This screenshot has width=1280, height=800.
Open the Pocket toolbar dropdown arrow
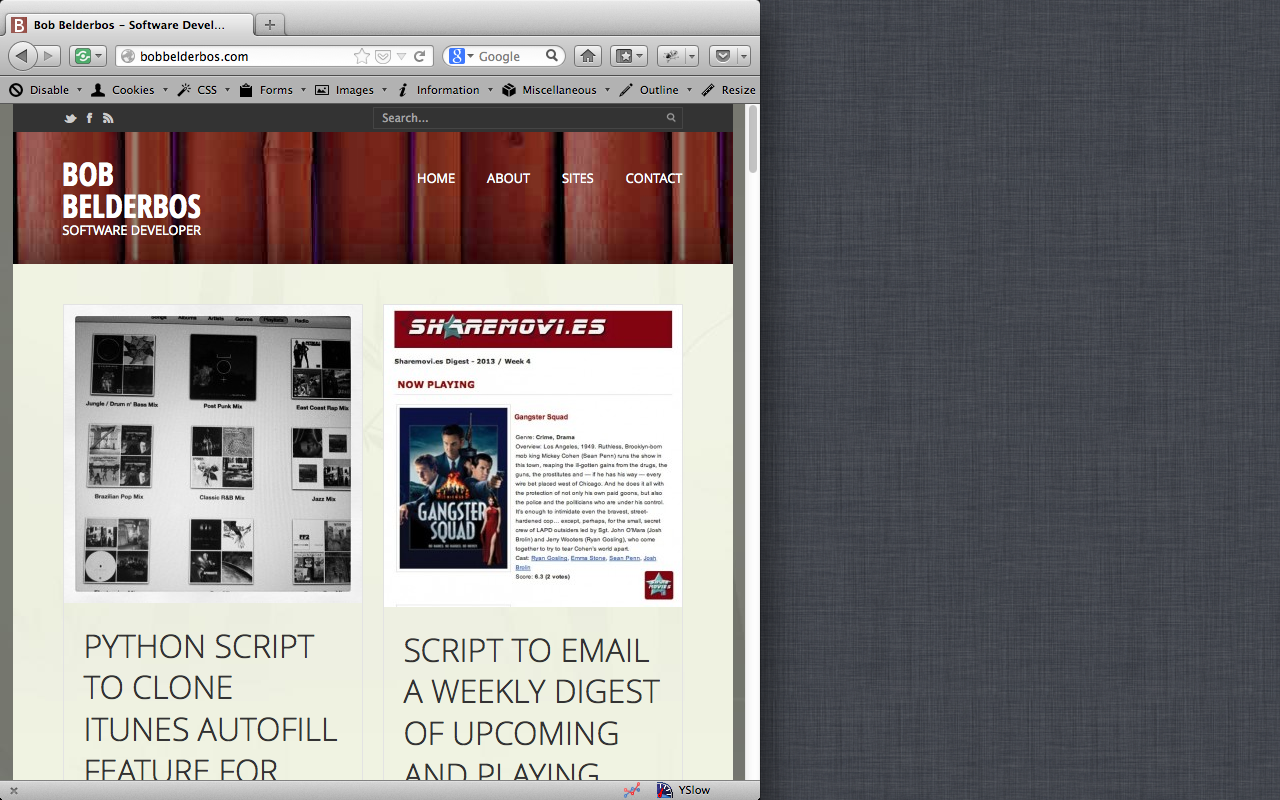pos(744,56)
